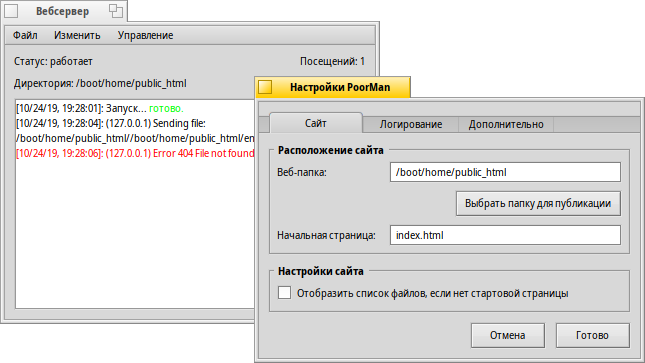Open the Дополнительно tab
The height and width of the screenshot is (363, 645).
pyautogui.click(x=506, y=124)
